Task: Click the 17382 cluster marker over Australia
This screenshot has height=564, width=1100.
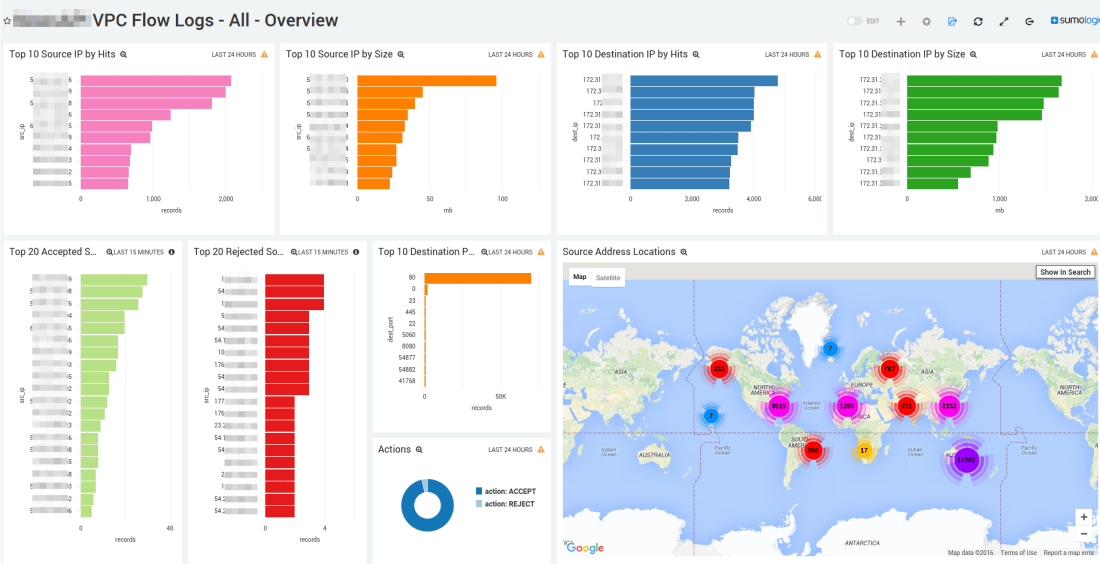Action: (966, 461)
